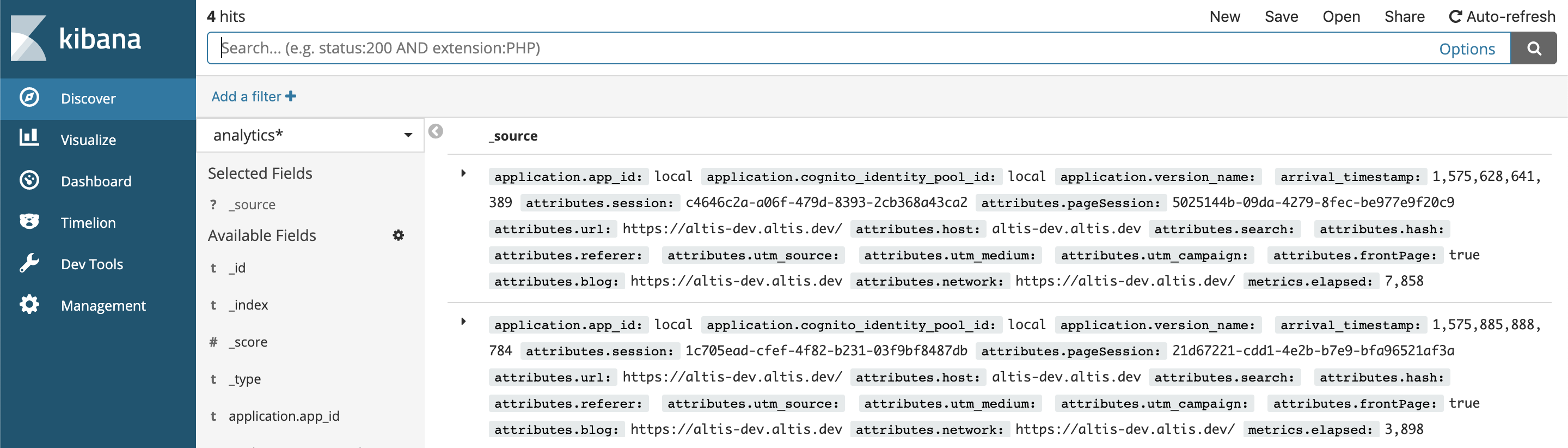Open the Share menu
Viewport: 1568px width, 448px height.
point(1404,16)
